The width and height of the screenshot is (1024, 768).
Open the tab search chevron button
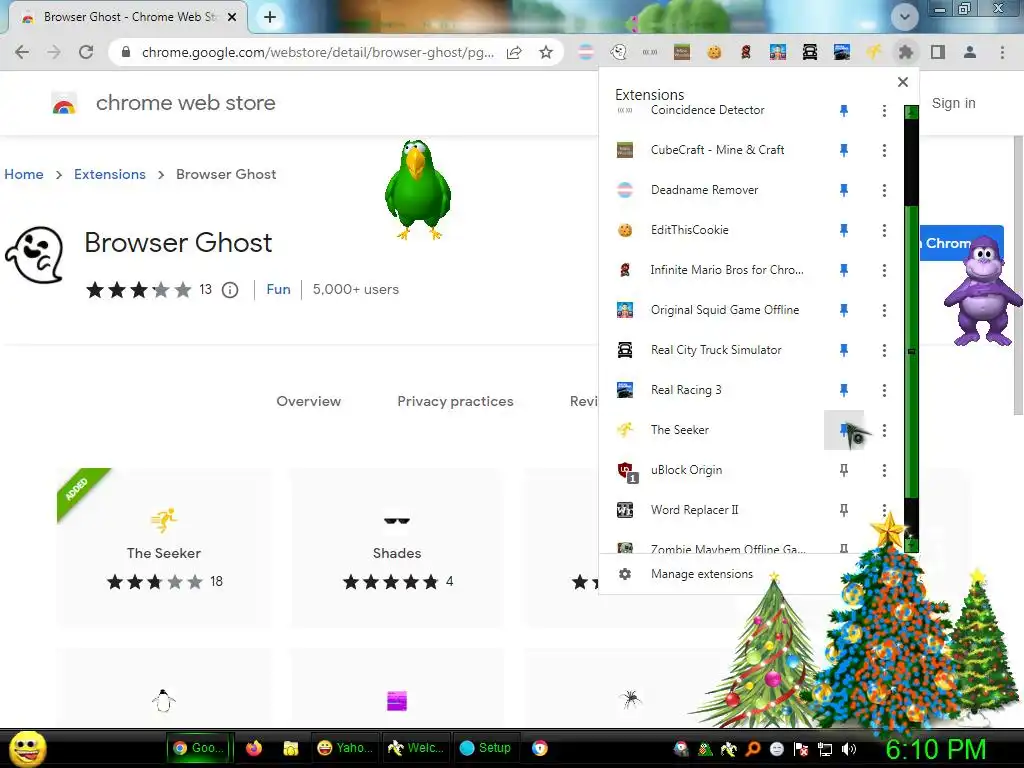coord(904,18)
